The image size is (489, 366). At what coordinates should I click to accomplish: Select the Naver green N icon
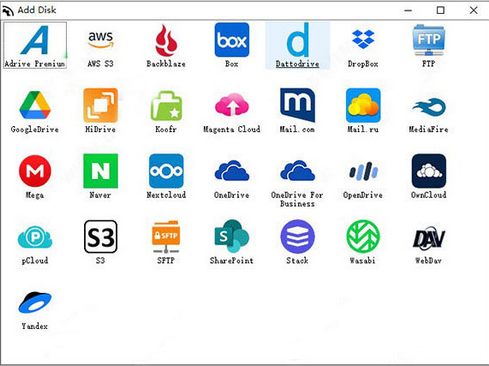click(100, 171)
